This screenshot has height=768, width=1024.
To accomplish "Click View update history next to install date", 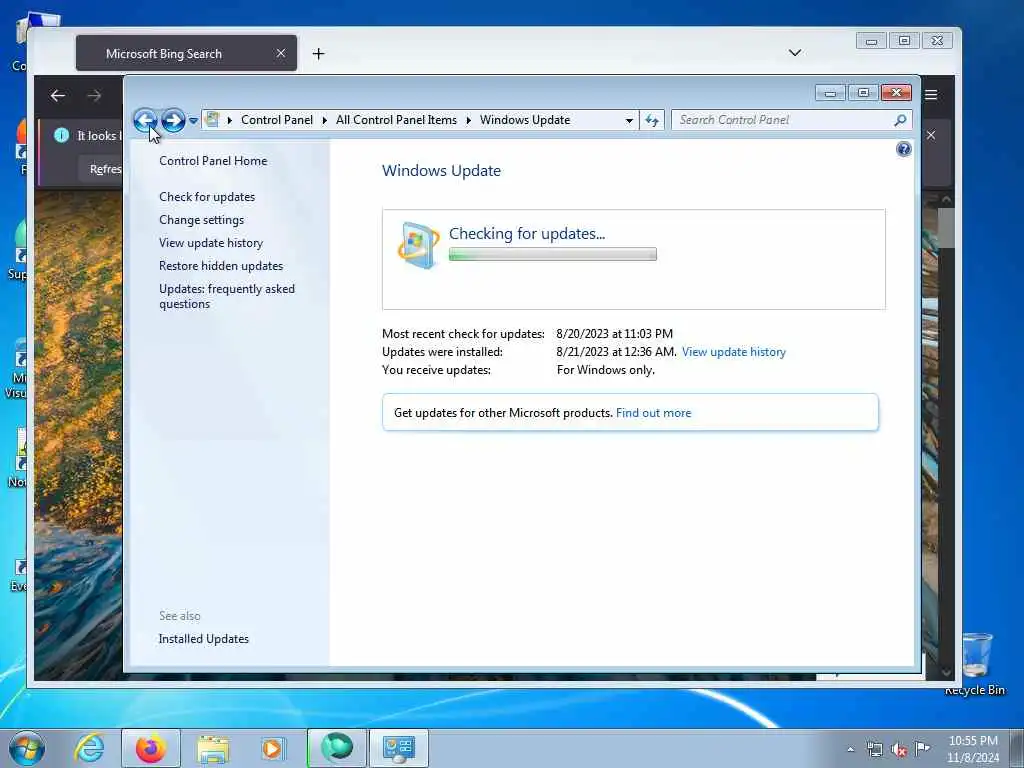I will pyautogui.click(x=733, y=352).
